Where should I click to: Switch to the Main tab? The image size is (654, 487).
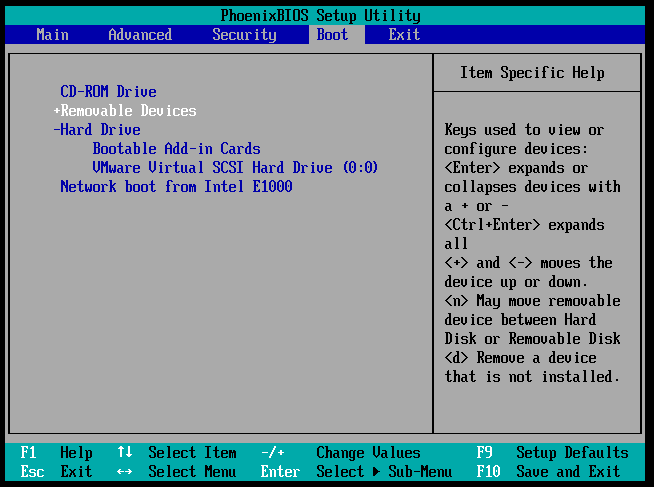click(x=52, y=35)
